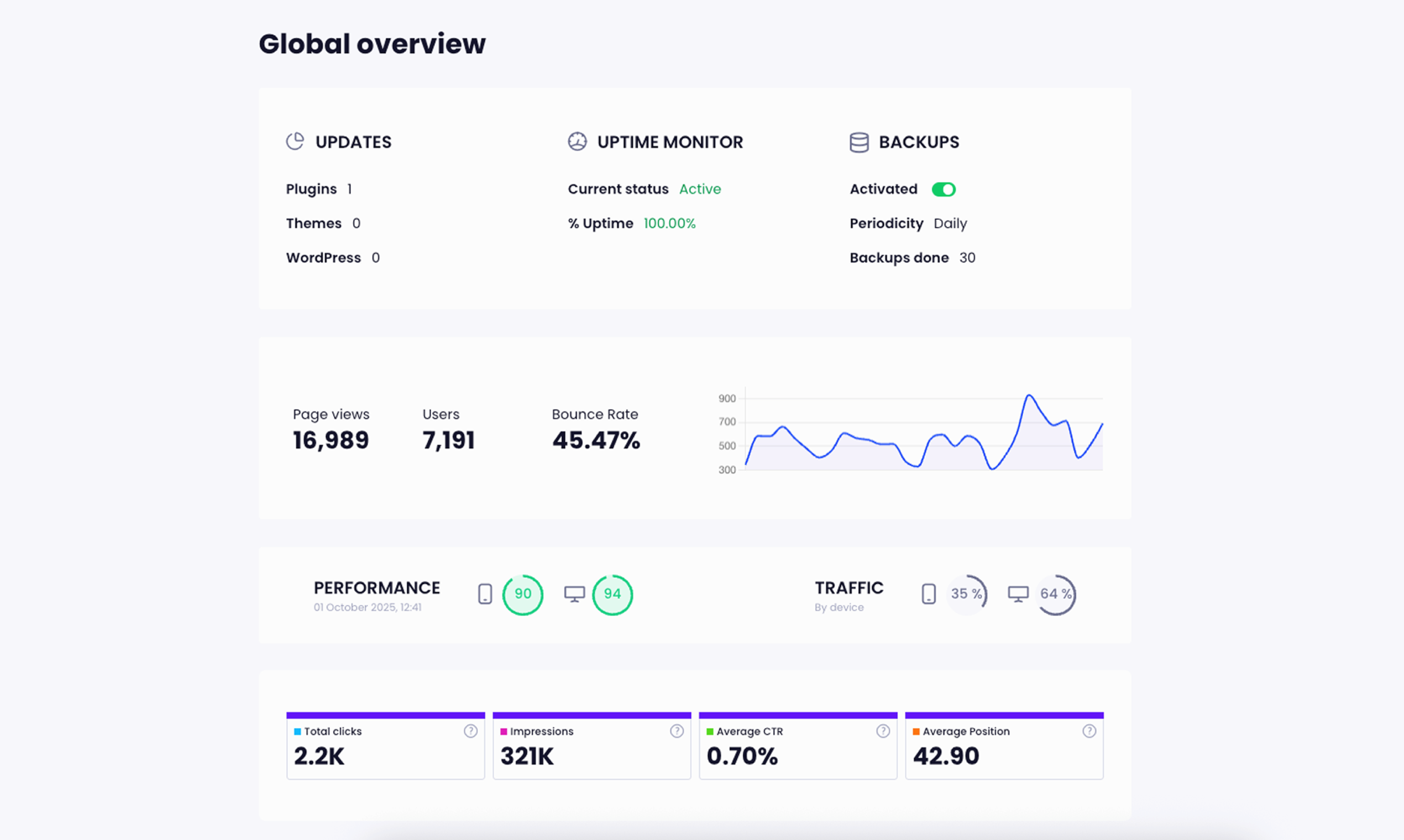Image resolution: width=1404 pixels, height=840 pixels.
Task: Click the 100.00% uptime value
Action: coord(669,224)
